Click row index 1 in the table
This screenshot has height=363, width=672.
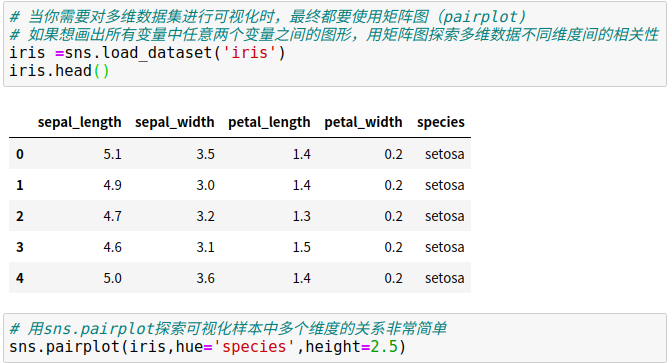tap(20, 185)
